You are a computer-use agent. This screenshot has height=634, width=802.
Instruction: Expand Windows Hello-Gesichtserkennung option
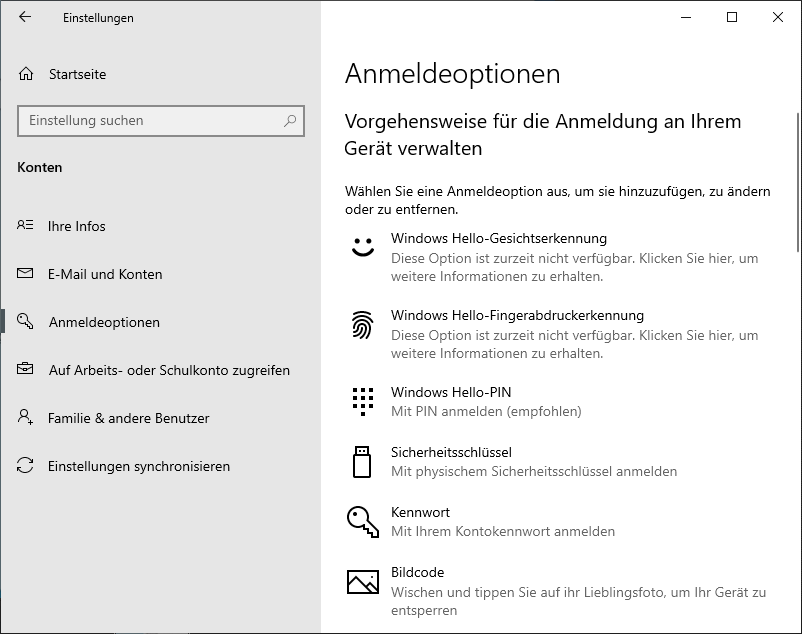pyautogui.click(x=560, y=257)
